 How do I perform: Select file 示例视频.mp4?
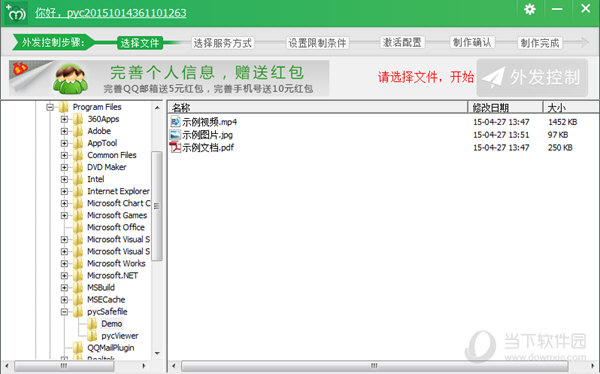point(209,122)
